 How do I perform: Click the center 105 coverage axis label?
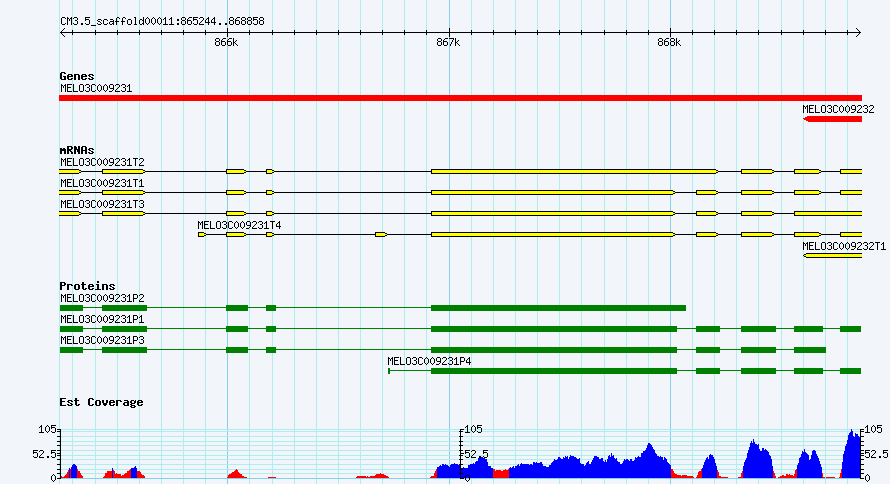pyautogui.click(x=474, y=430)
